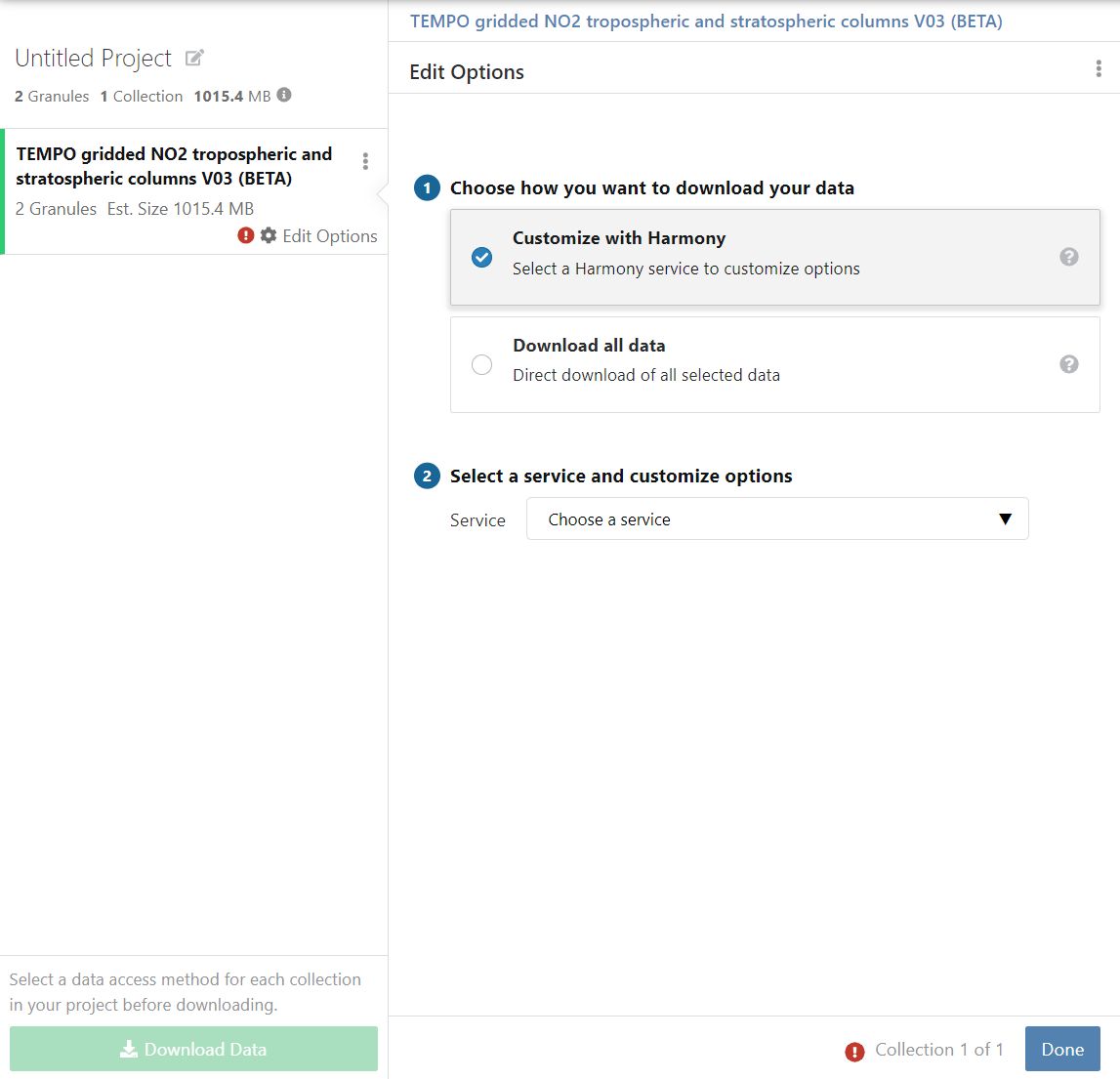1120x1079 pixels.
Task: Open the Edit Options panel three-dot menu
Action: (1099, 69)
